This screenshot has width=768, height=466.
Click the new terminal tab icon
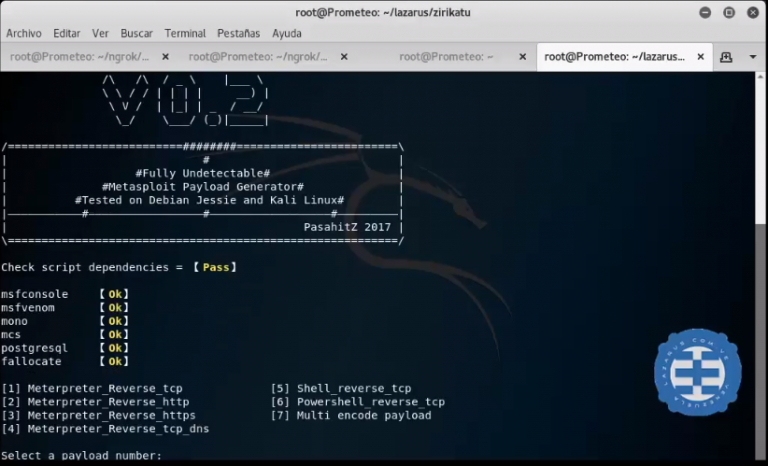click(726, 57)
